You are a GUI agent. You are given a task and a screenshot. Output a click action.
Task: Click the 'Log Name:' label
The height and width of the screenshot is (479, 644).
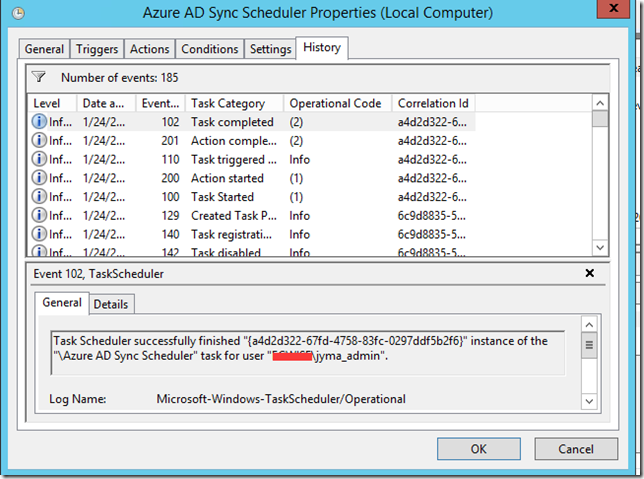[78, 399]
